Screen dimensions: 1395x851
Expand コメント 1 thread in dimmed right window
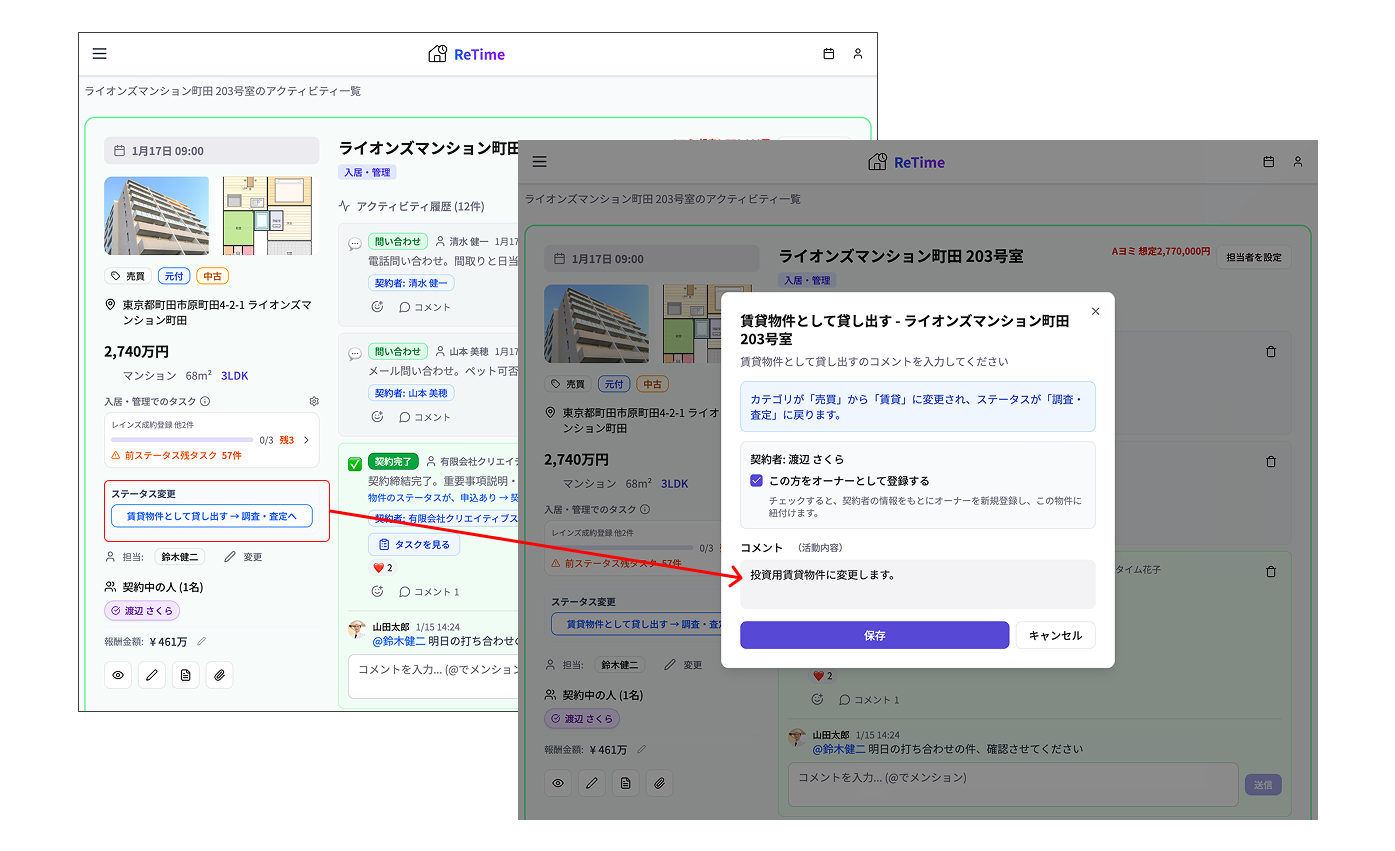pos(870,700)
